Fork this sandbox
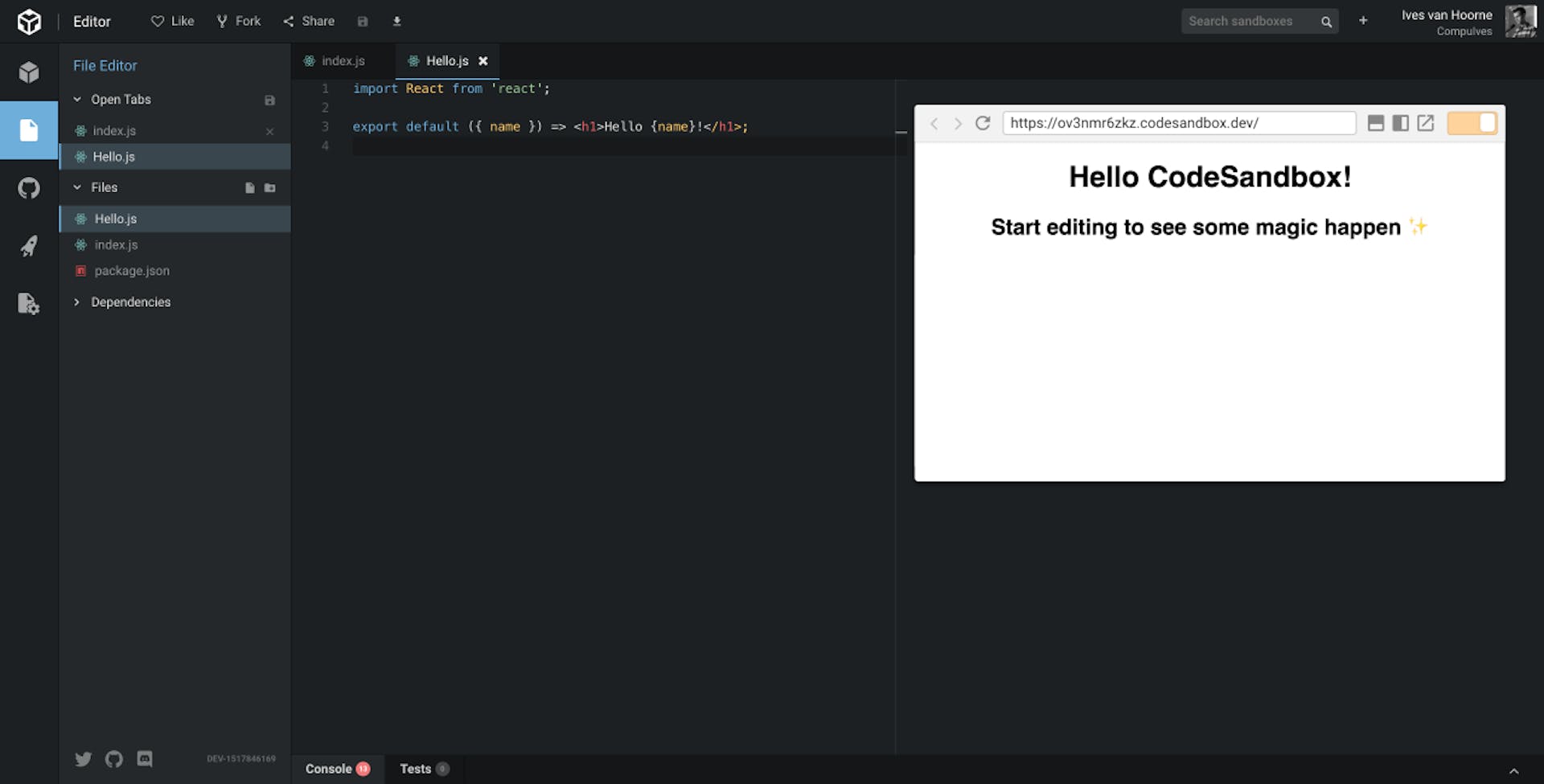 click(238, 21)
